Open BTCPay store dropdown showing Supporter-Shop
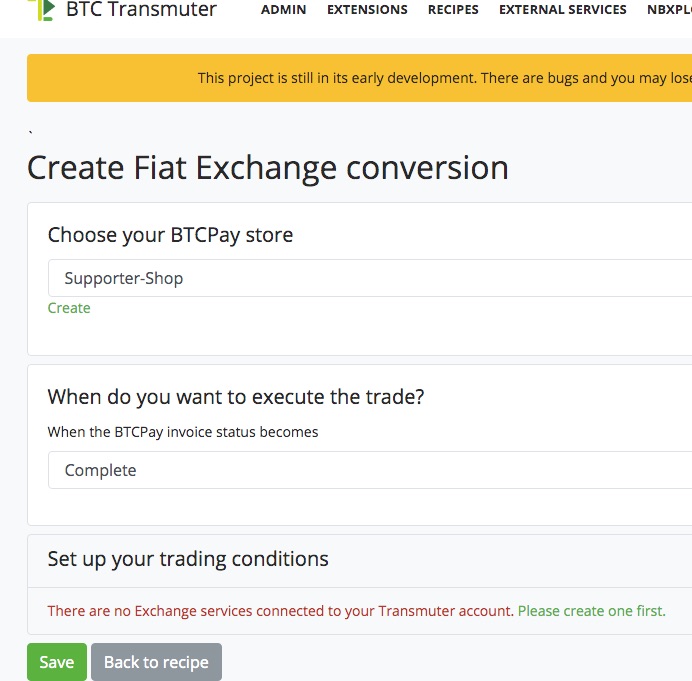Screen dimensions: 692x681 pos(370,278)
